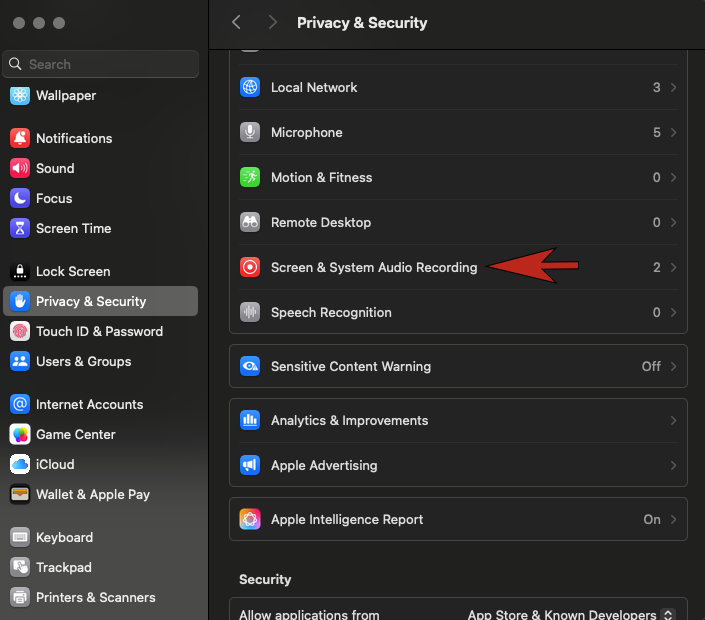The width and height of the screenshot is (705, 620).
Task: Click the Screen & System Audio Recording icon
Action: point(250,267)
